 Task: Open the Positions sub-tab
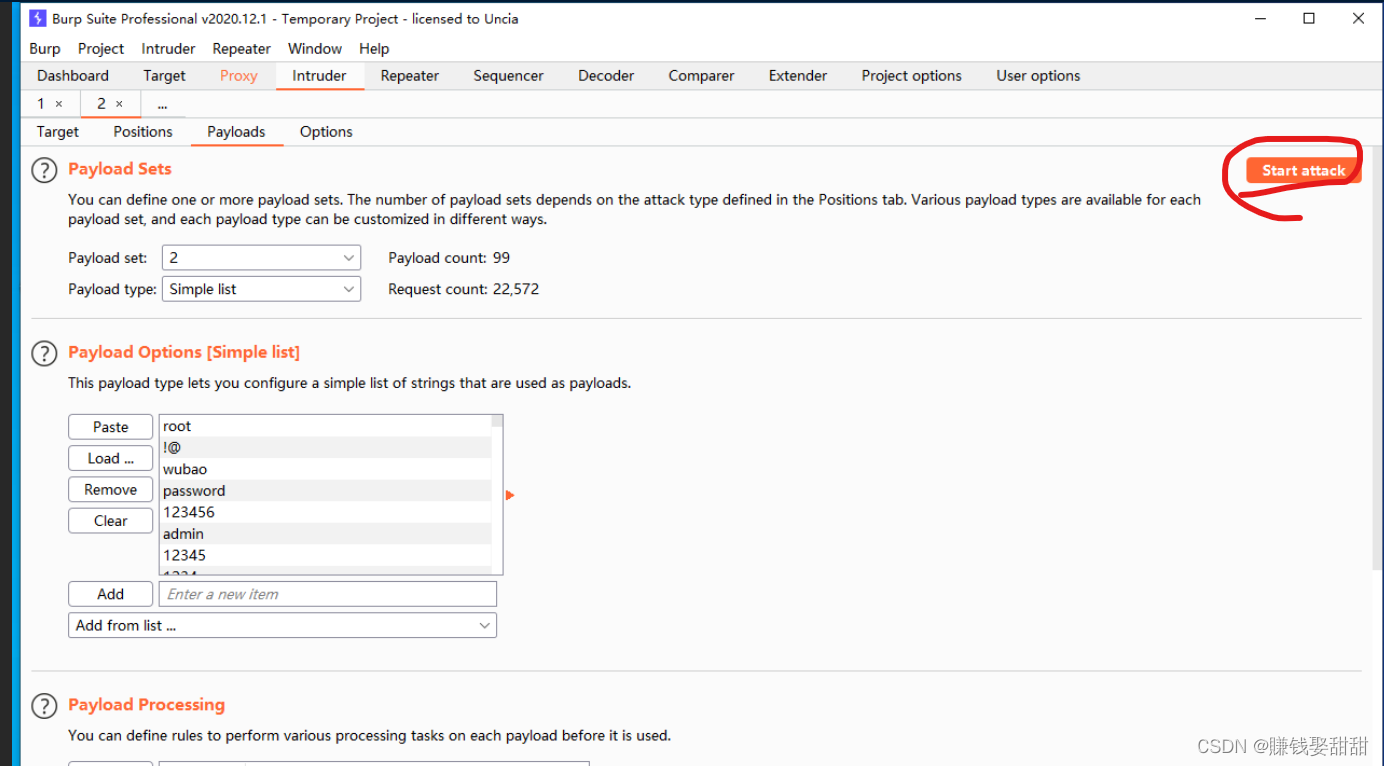click(x=143, y=132)
